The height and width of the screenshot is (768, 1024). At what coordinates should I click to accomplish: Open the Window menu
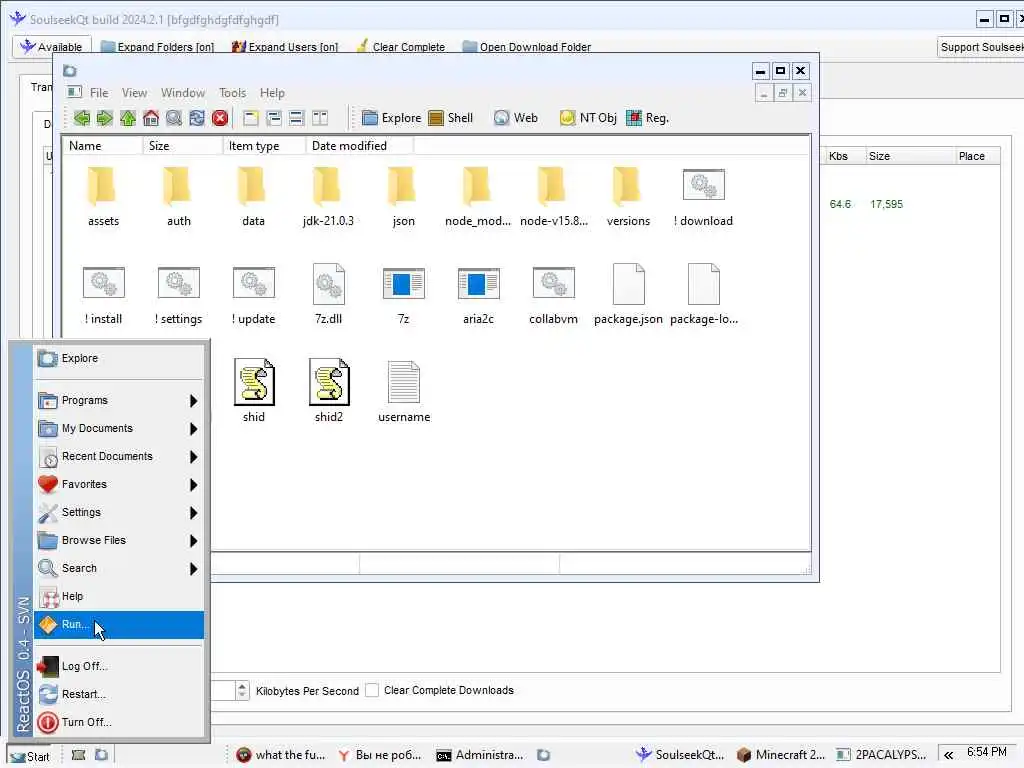[183, 93]
